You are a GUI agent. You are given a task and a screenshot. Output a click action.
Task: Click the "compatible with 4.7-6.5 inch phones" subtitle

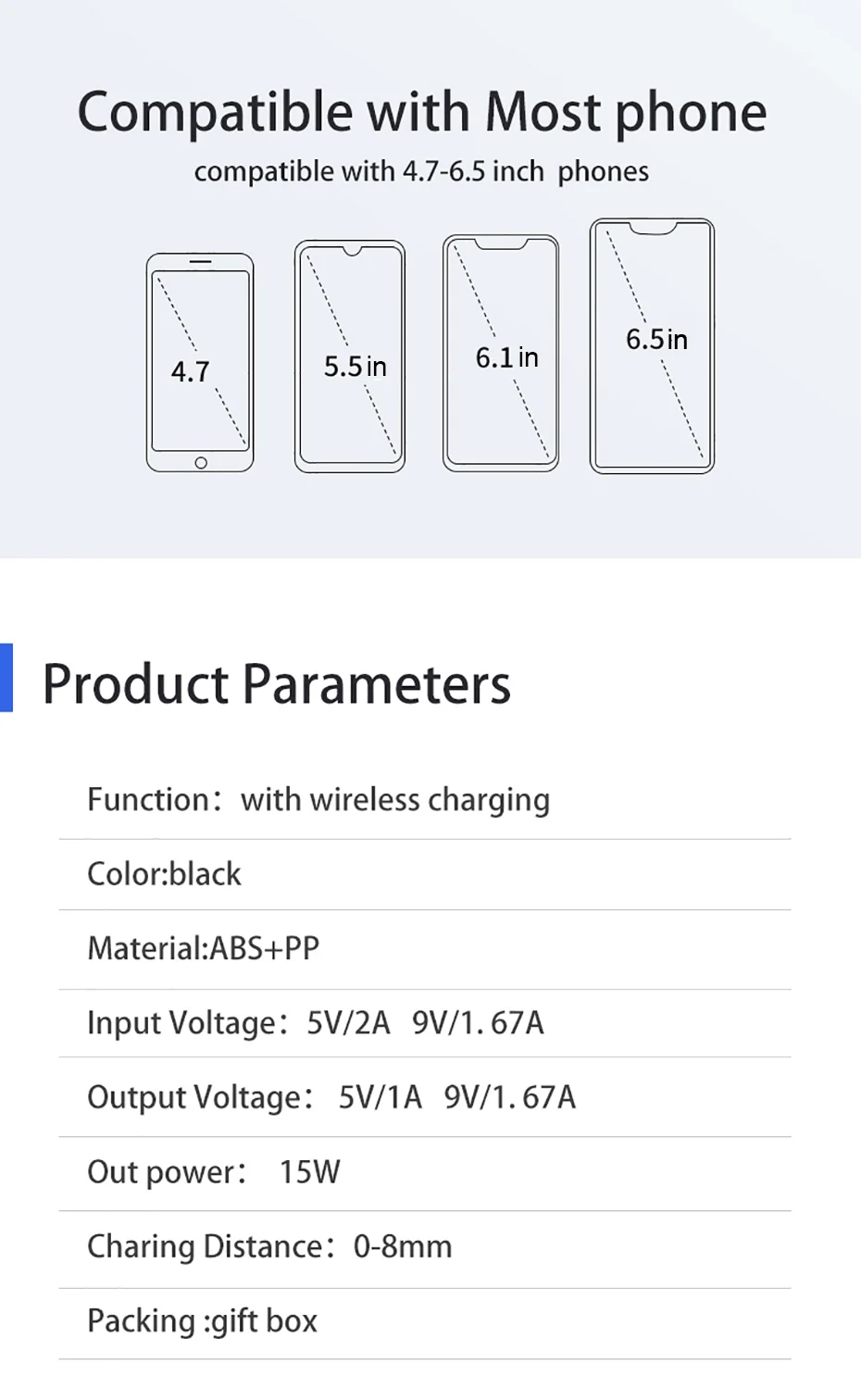coord(421,171)
